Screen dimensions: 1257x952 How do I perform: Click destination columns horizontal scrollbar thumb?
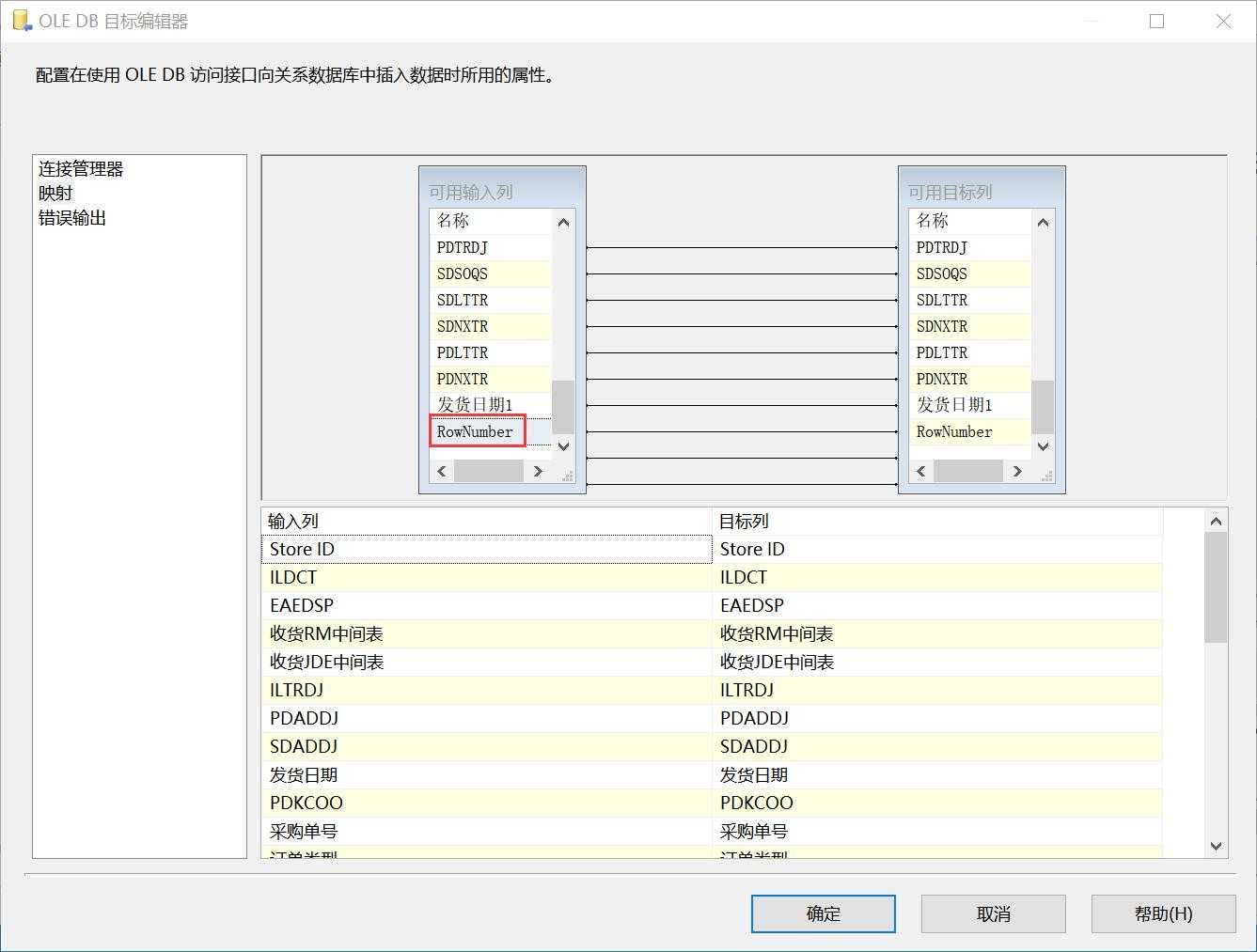[x=968, y=471]
